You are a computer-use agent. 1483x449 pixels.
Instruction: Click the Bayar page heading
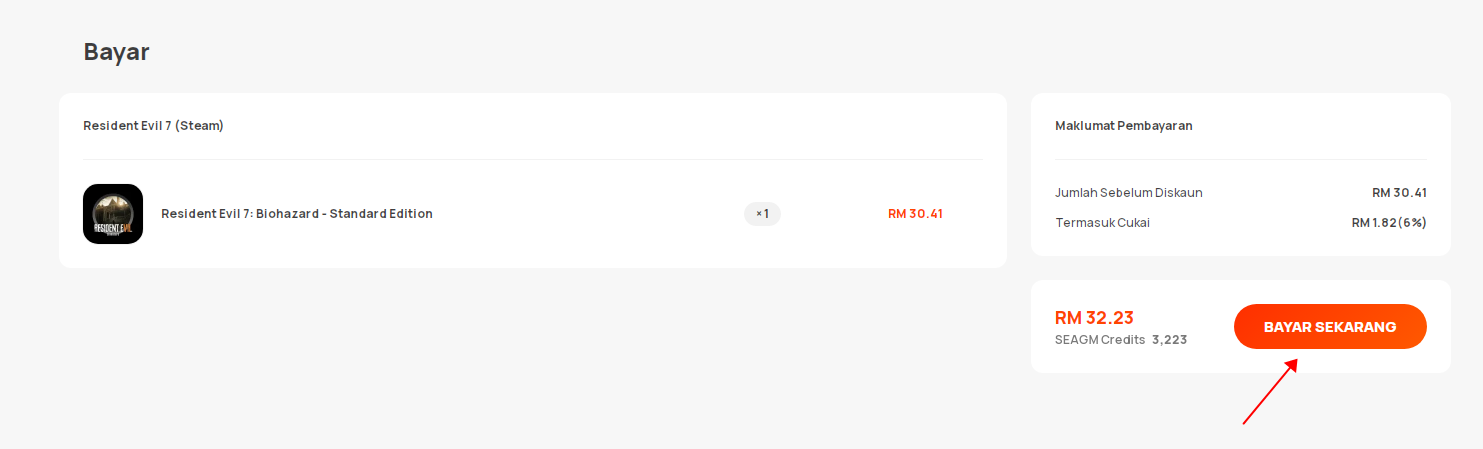tap(116, 52)
